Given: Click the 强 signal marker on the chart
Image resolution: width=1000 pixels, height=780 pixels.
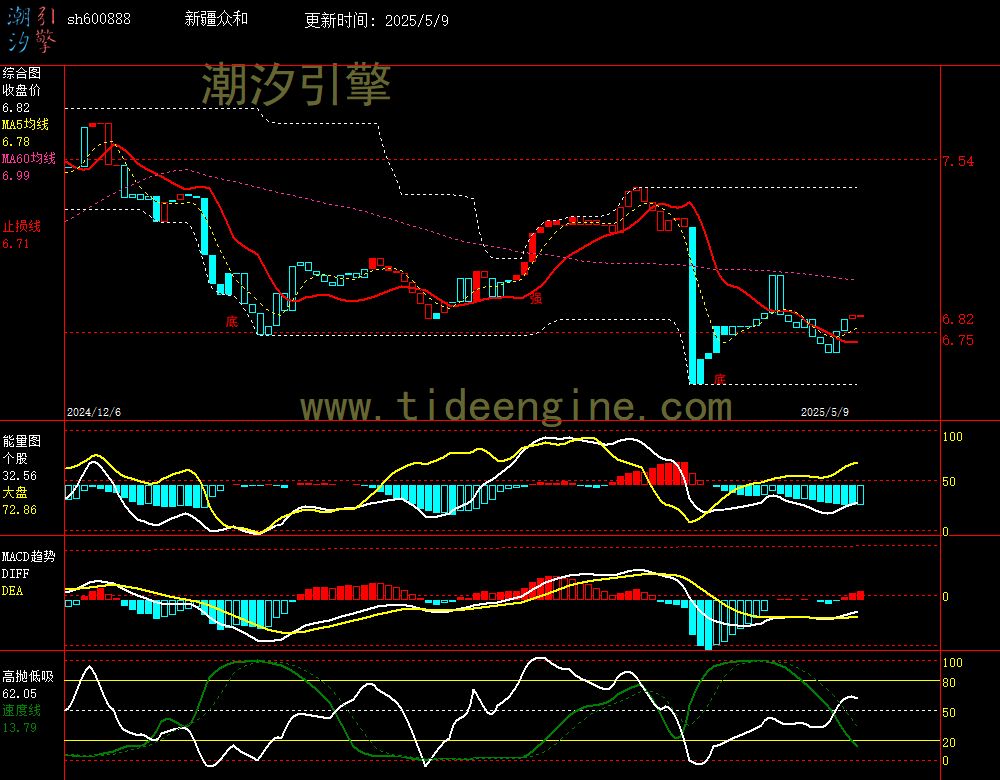Looking at the screenshot, I should (536, 297).
